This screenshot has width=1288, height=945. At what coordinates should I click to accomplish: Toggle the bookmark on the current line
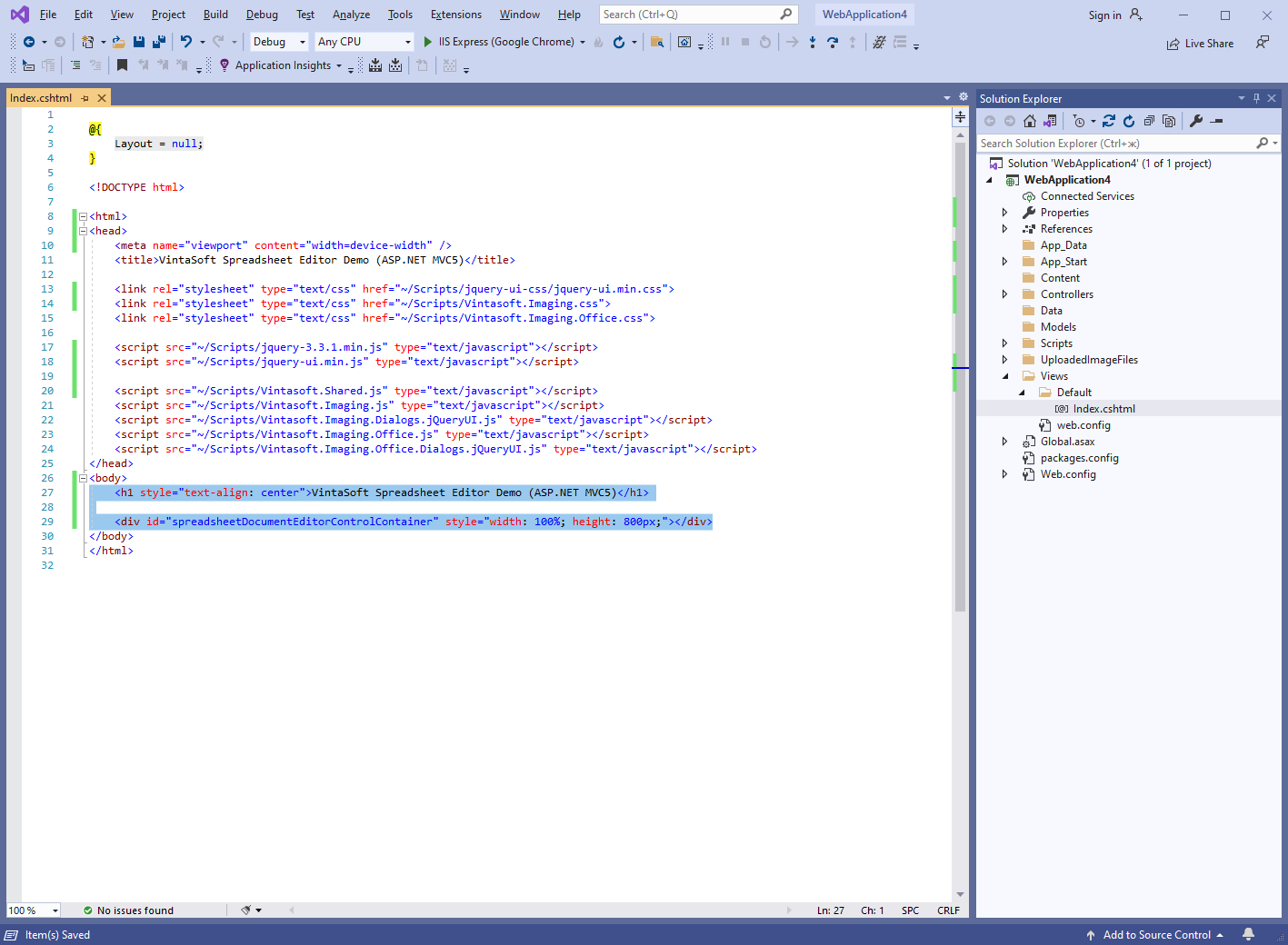(122, 65)
